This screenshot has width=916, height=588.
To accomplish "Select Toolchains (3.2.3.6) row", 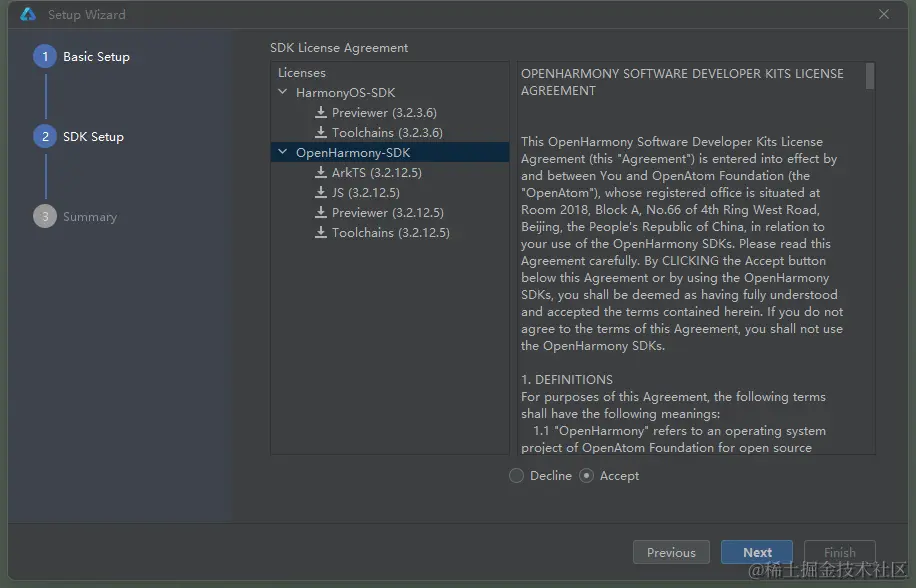I will coord(390,133).
